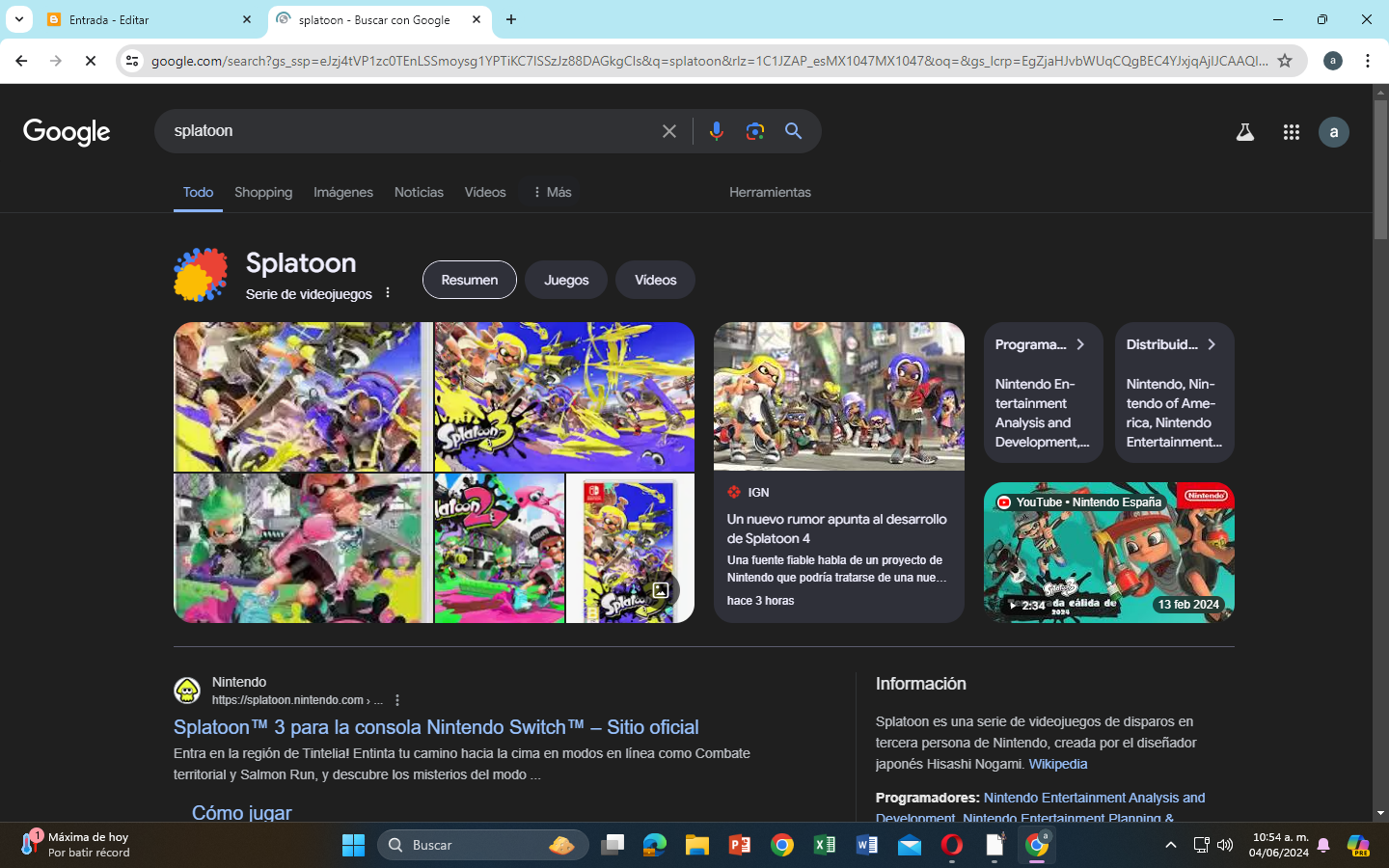1389x868 pixels.
Task: Expand the 'Distribuid...' info card
Action: click(x=1174, y=344)
